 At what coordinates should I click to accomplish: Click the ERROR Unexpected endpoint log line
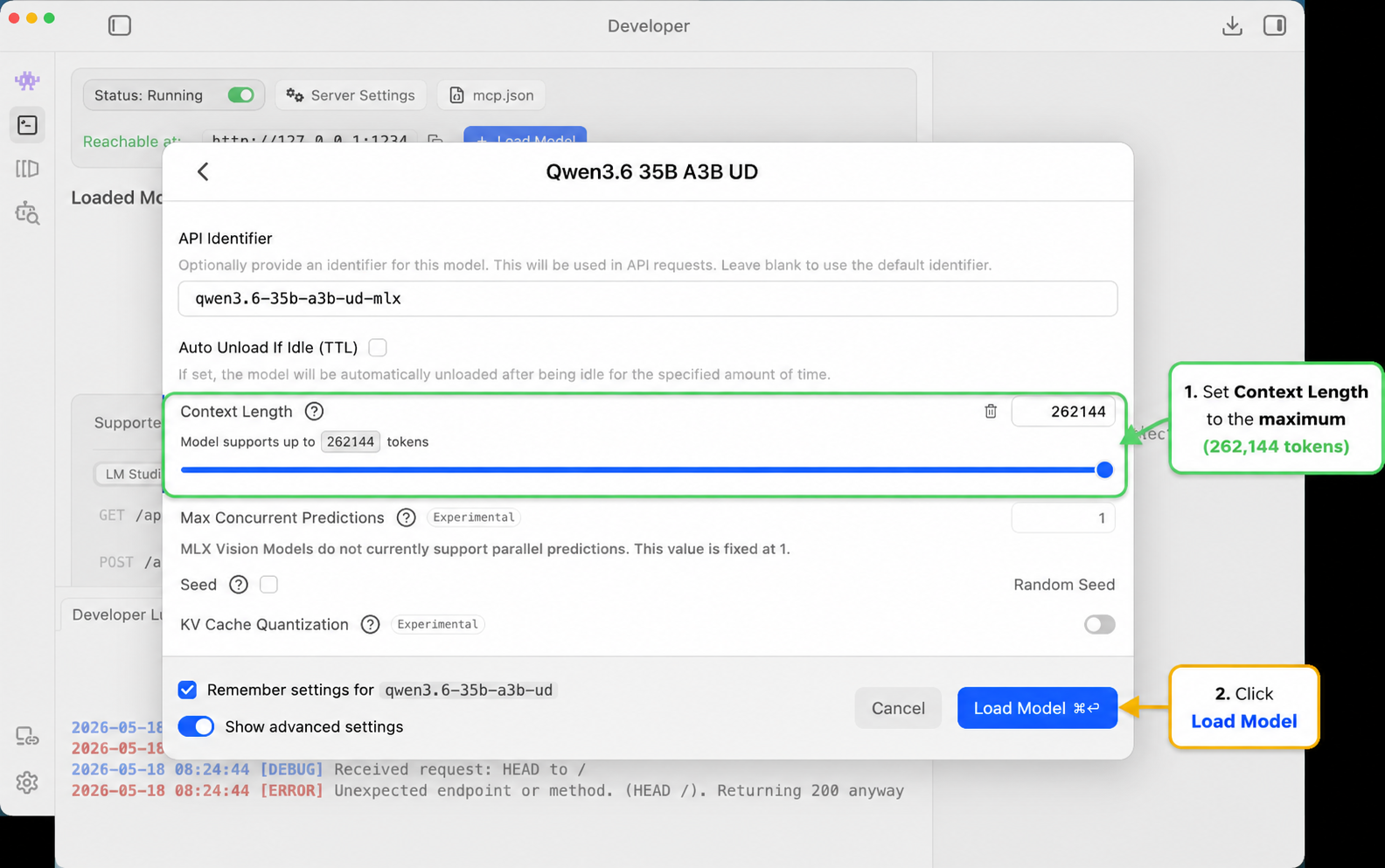tap(487, 790)
